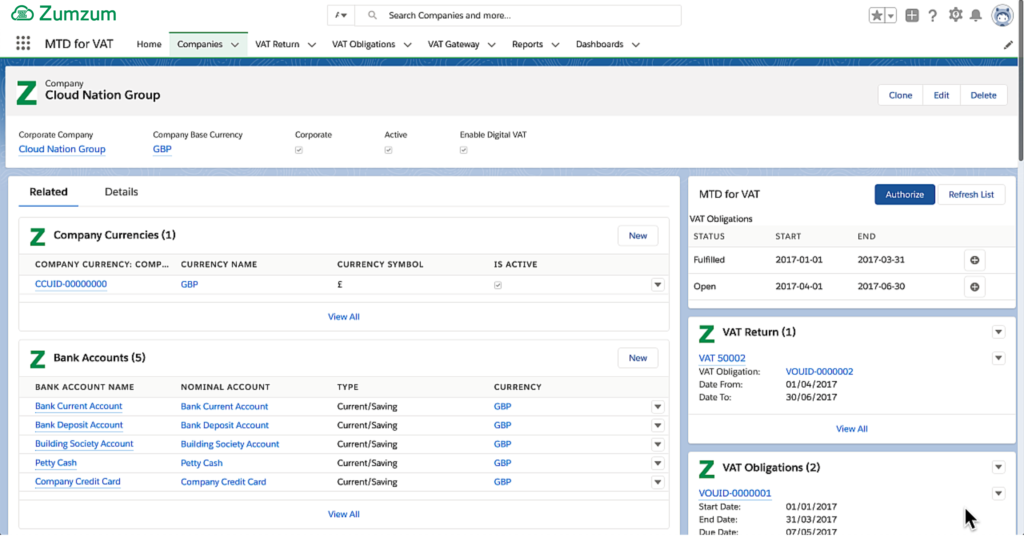1024x538 pixels.
Task: Select the VAT Return navigation tab
Action: coord(277,44)
